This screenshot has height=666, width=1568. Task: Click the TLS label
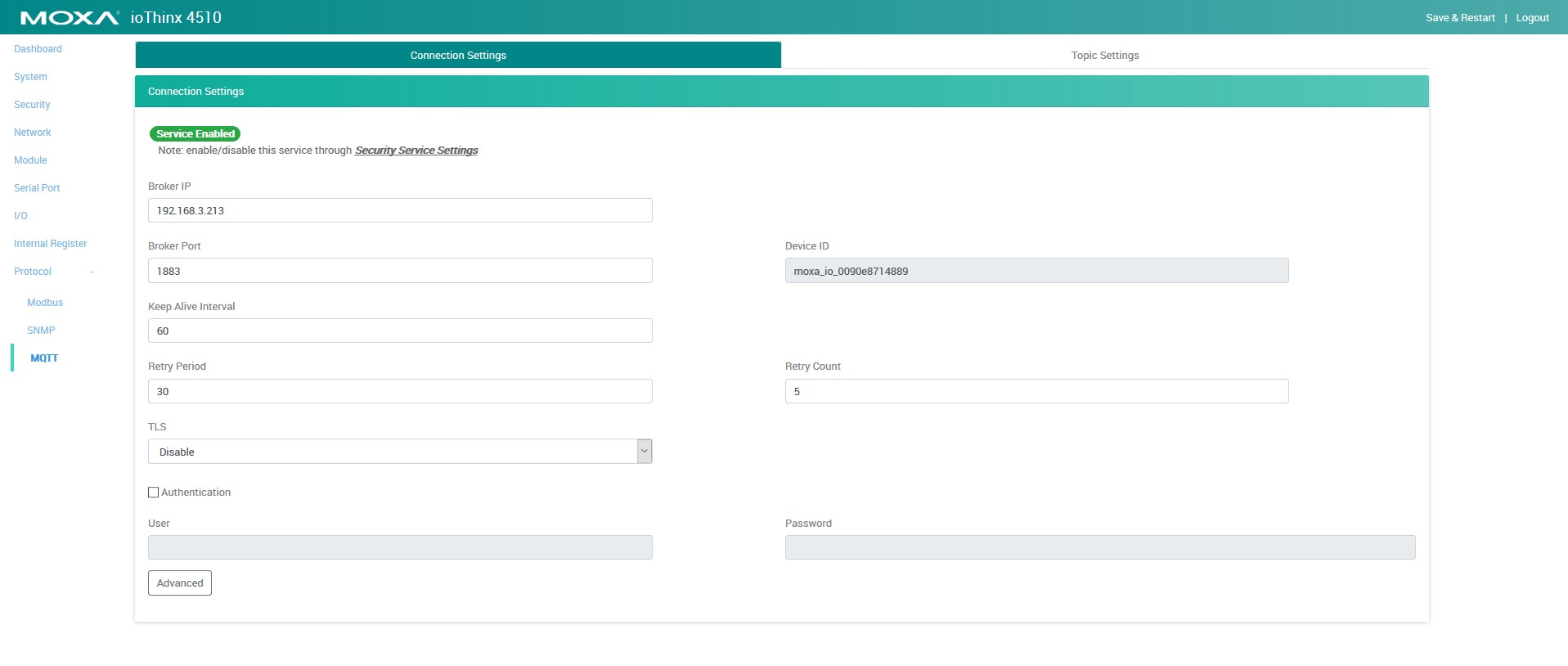(x=157, y=427)
